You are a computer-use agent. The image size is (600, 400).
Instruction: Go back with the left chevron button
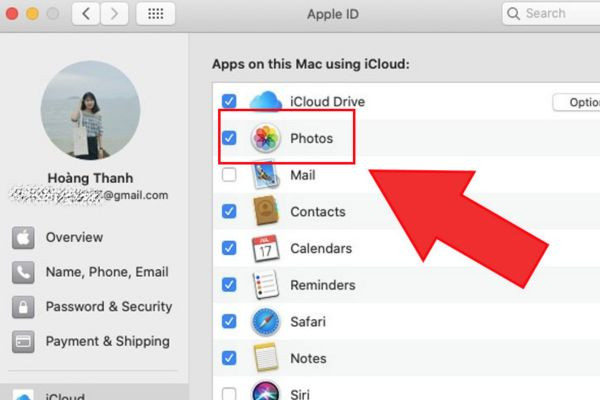click(x=86, y=14)
